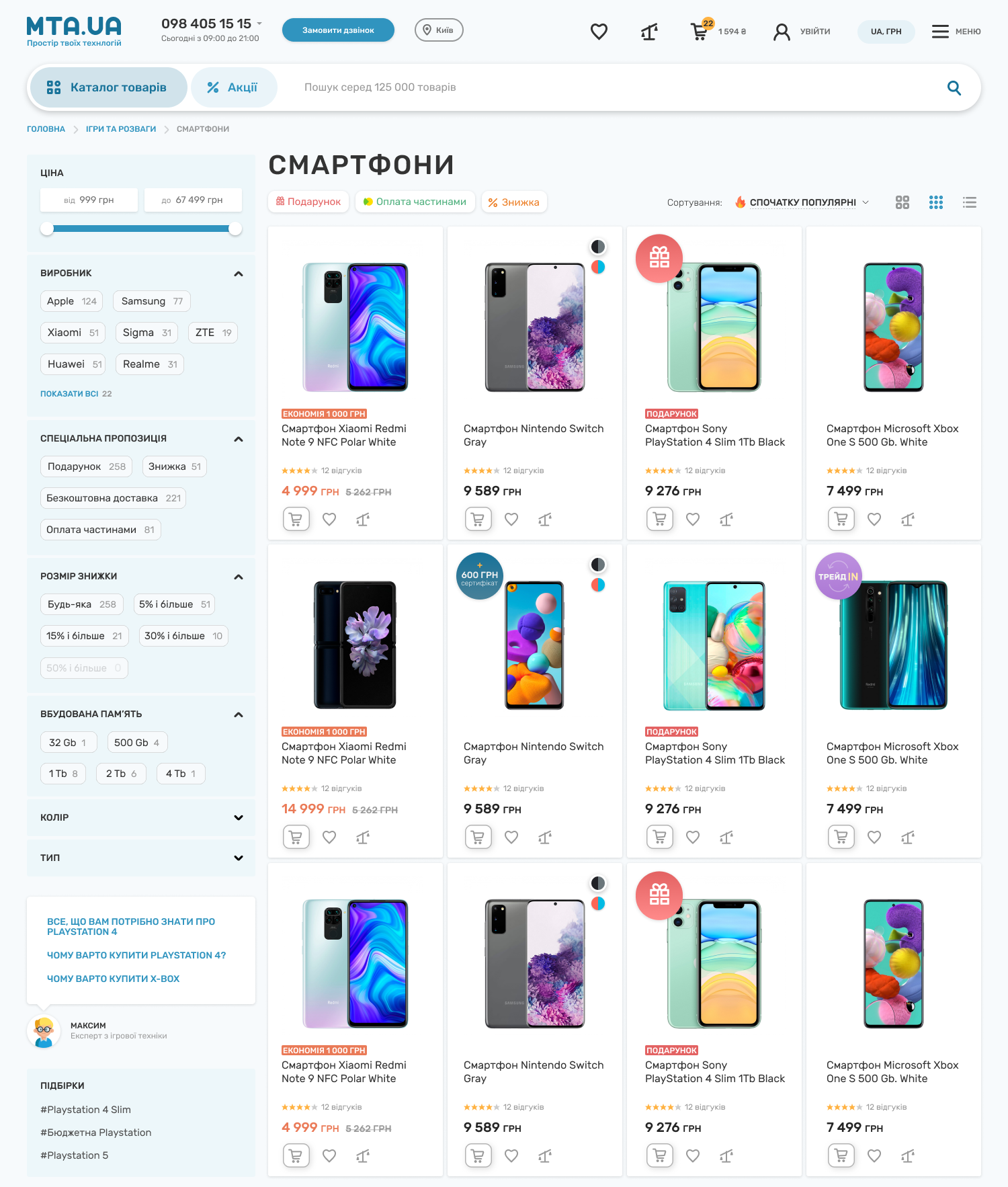The image size is (1008, 1187).
Task: Click the search magnifier icon
Action: point(954,87)
